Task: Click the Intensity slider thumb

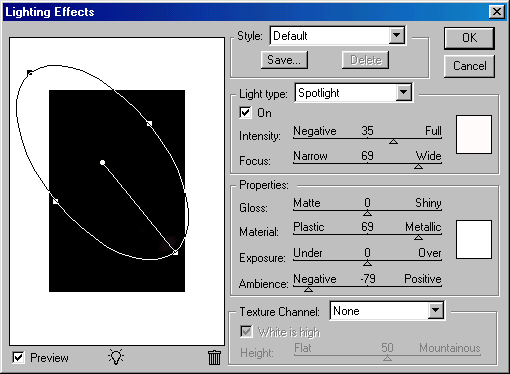Action: click(393, 142)
